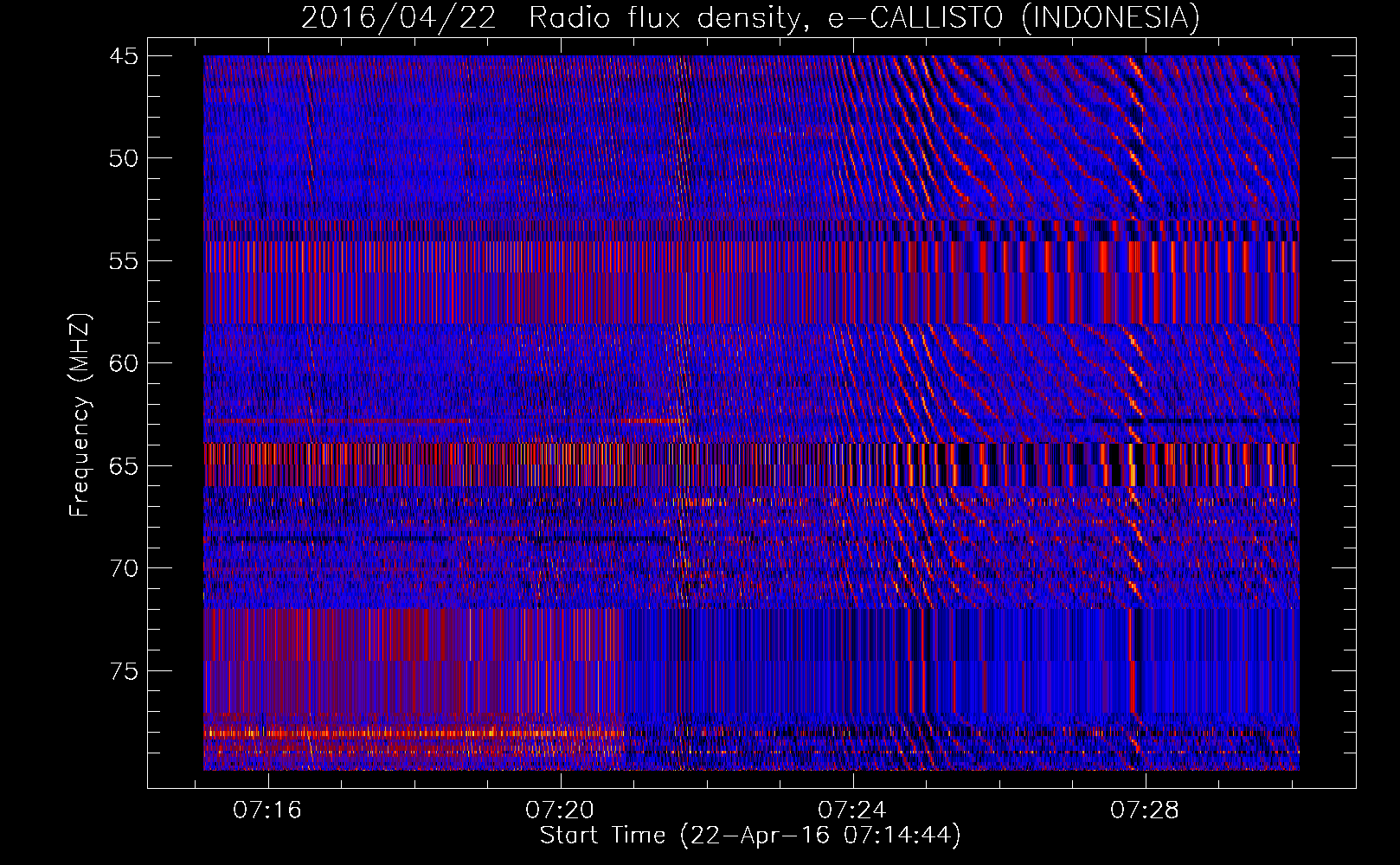The image size is (1400, 865).
Task: Click the plot title text at top
Action: [x=750, y=17]
